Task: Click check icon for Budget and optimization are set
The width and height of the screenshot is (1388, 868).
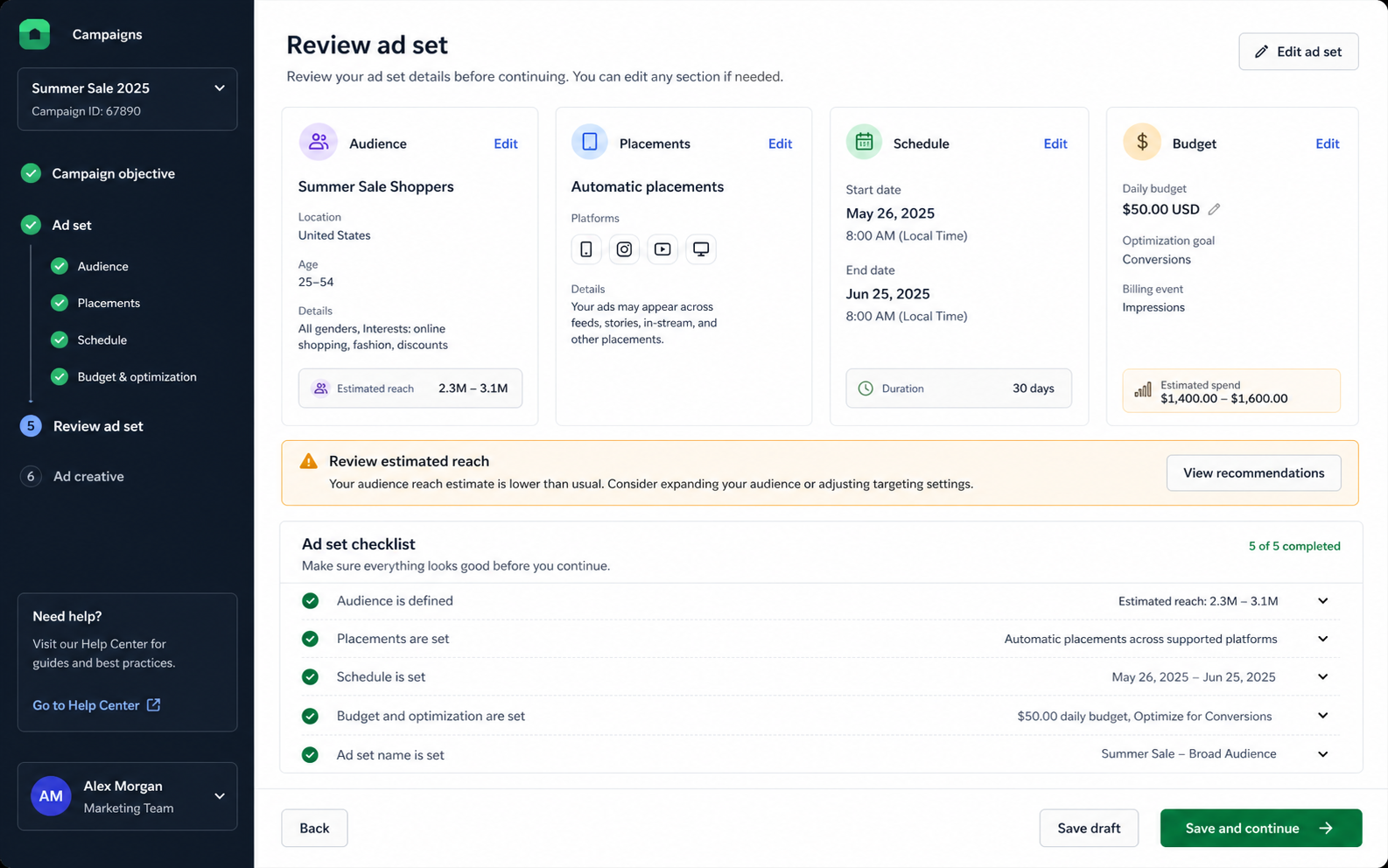Action: point(310,716)
